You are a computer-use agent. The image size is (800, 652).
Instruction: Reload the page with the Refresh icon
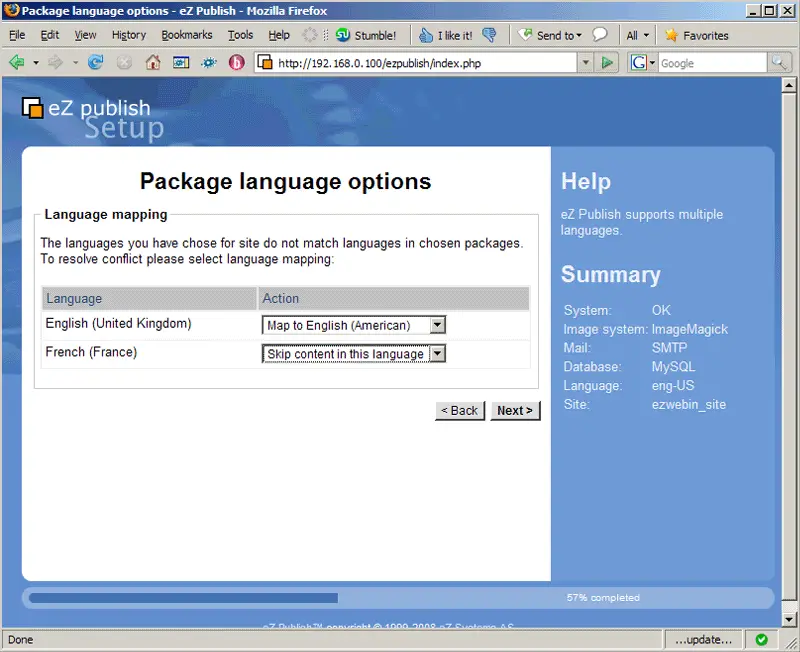[95, 63]
